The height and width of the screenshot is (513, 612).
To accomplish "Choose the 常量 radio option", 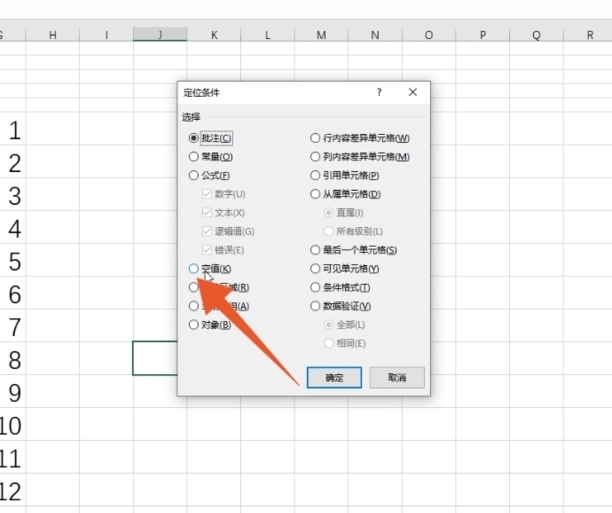I will tap(194, 157).
